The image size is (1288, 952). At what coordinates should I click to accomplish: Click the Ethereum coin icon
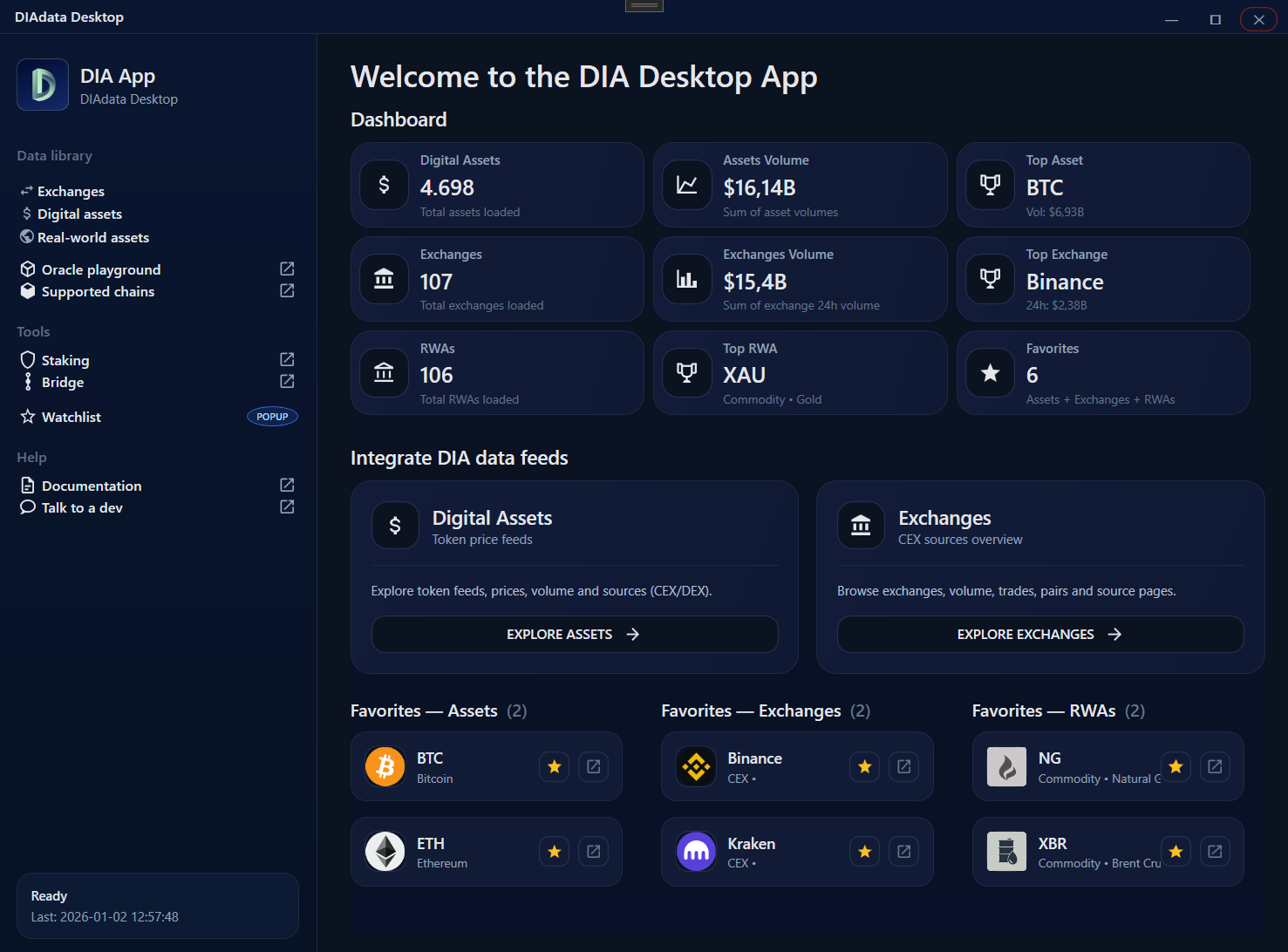385,852
